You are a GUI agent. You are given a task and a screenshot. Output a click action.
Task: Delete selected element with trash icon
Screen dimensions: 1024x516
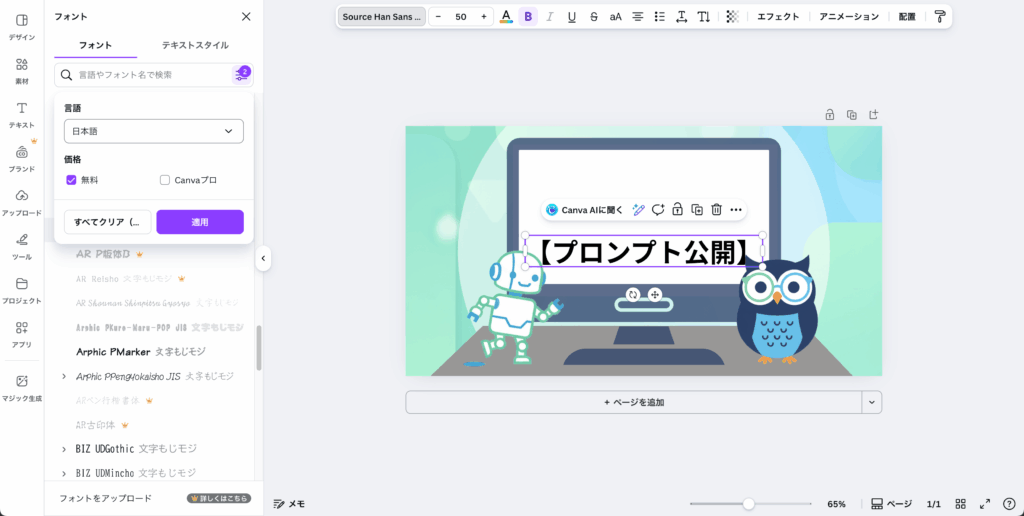pos(716,209)
